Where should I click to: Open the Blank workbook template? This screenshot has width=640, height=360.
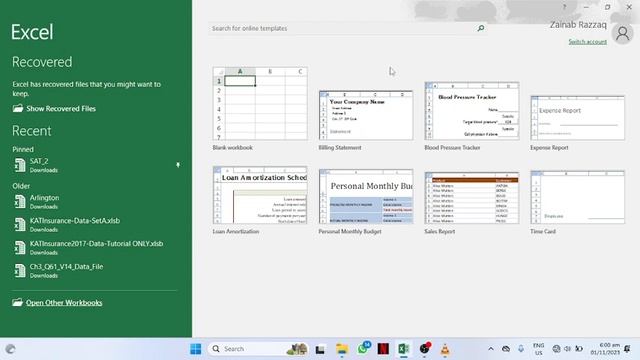[x=260, y=104]
